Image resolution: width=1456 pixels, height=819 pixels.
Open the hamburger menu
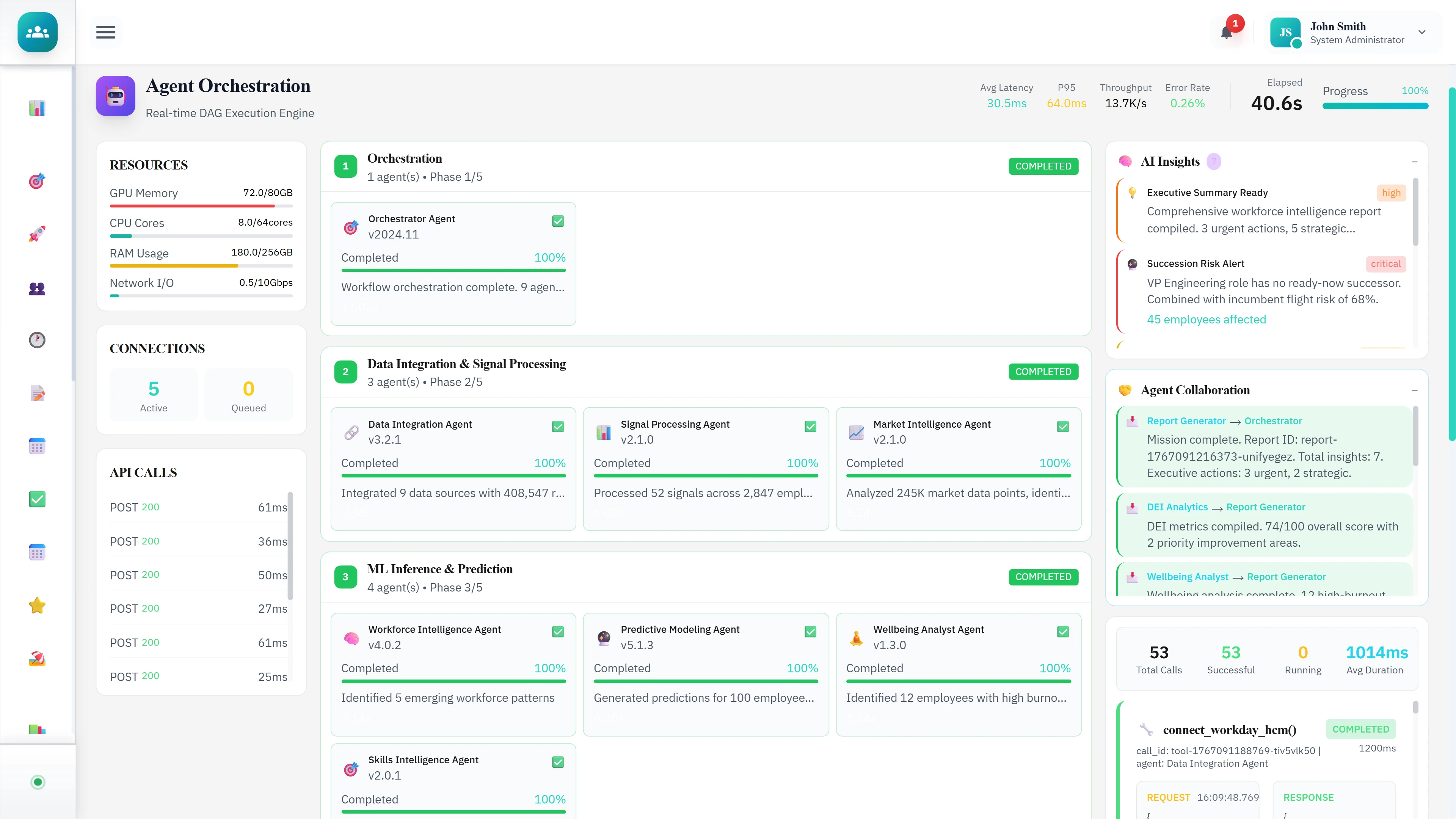(x=106, y=32)
